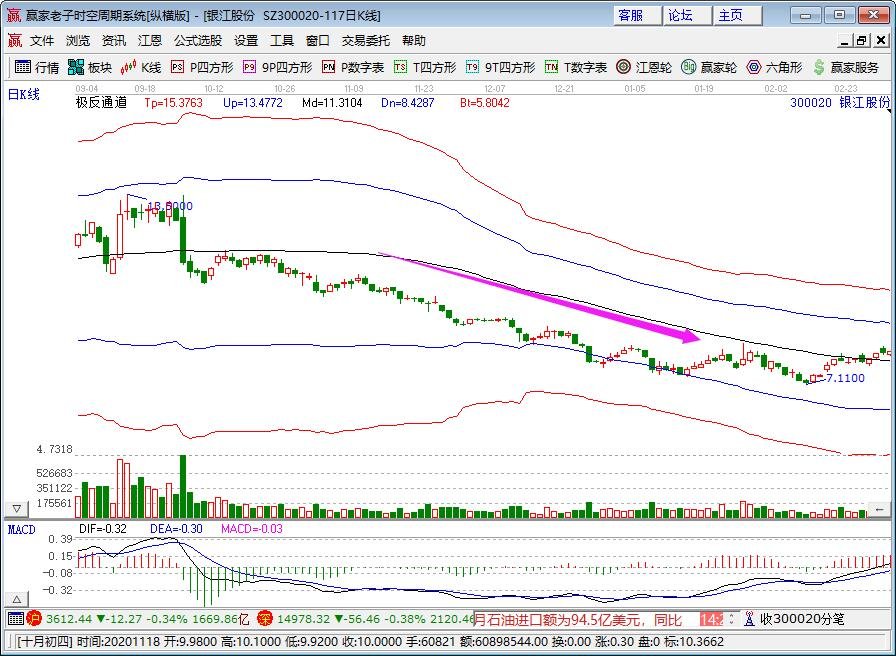Image resolution: width=896 pixels, height=656 pixels.
Task: Open the 江恩轮 Gann wheel tool
Action: tap(643, 67)
